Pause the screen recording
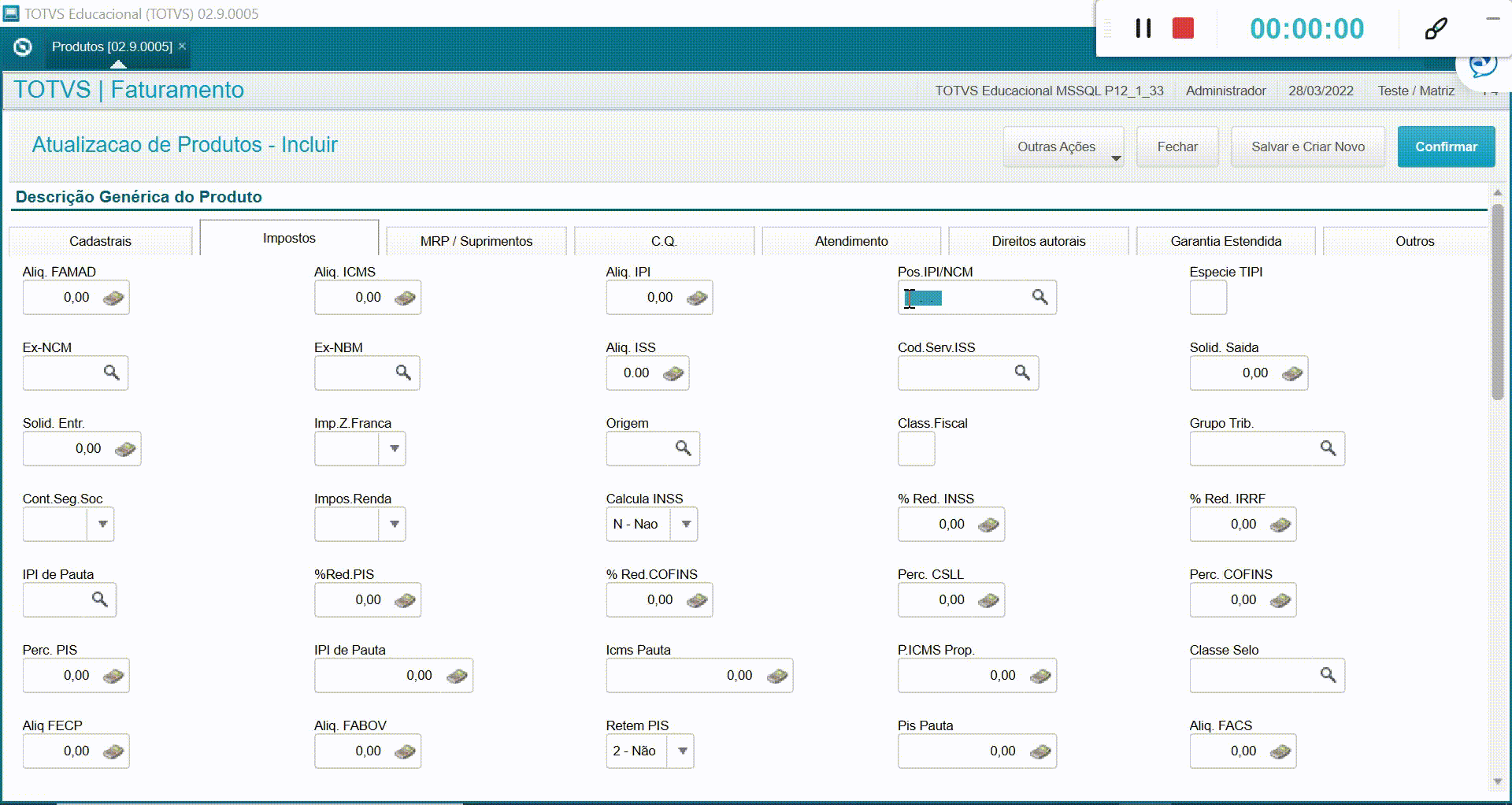 pyautogui.click(x=1143, y=28)
